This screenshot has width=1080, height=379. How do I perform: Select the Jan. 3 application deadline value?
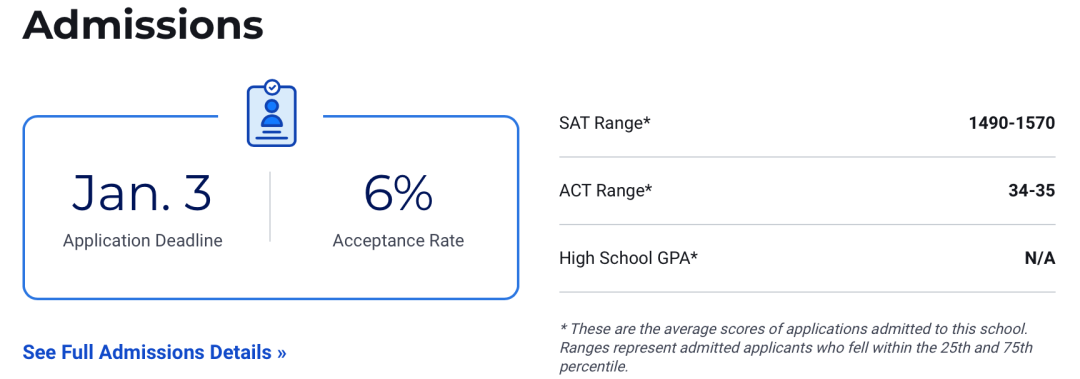pyautogui.click(x=143, y=194)
